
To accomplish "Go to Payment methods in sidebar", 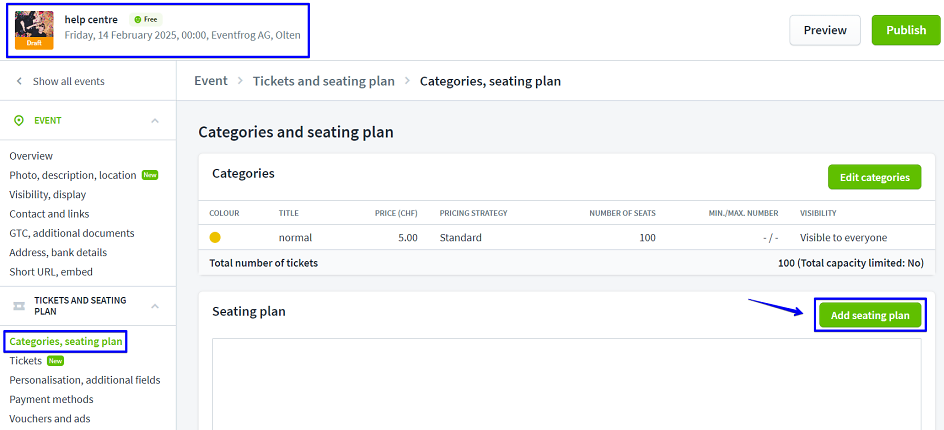I will click(51, 399).
